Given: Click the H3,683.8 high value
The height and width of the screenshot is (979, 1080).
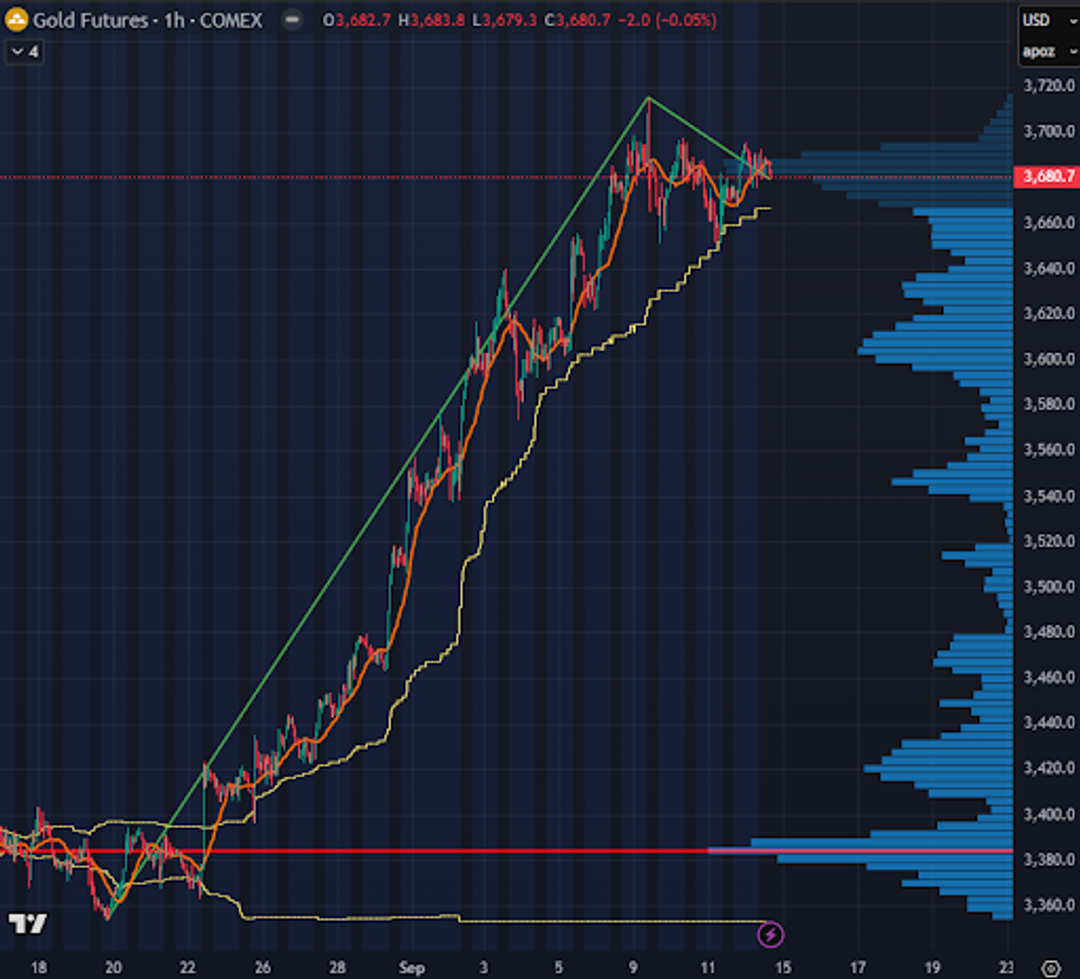Looking at the screenshot, I should pos(431,21).
